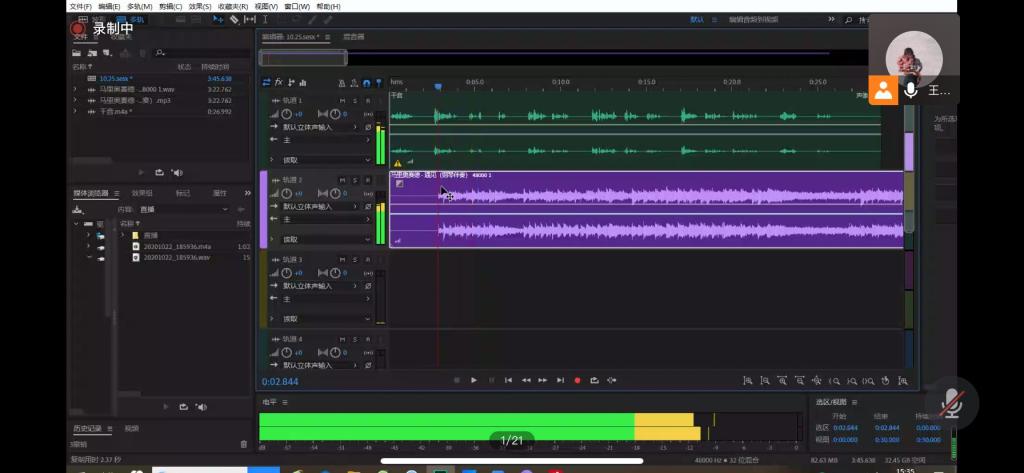Screen dimensions: 1024x473
Task: Select the Time Selection tool
Action: [265, 19]
